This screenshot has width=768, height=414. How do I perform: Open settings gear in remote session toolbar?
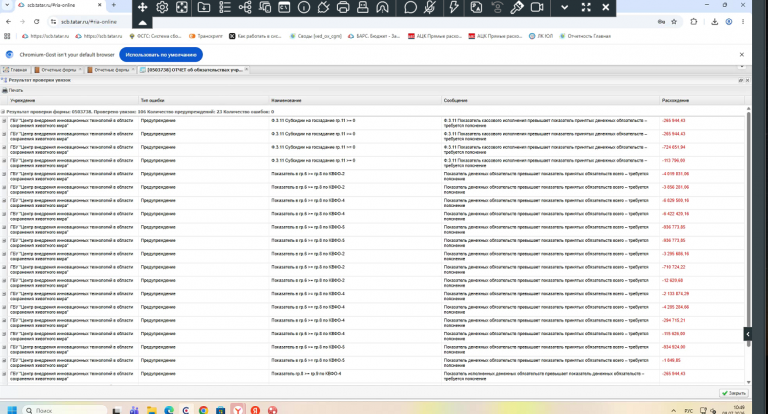click(162, 7)
